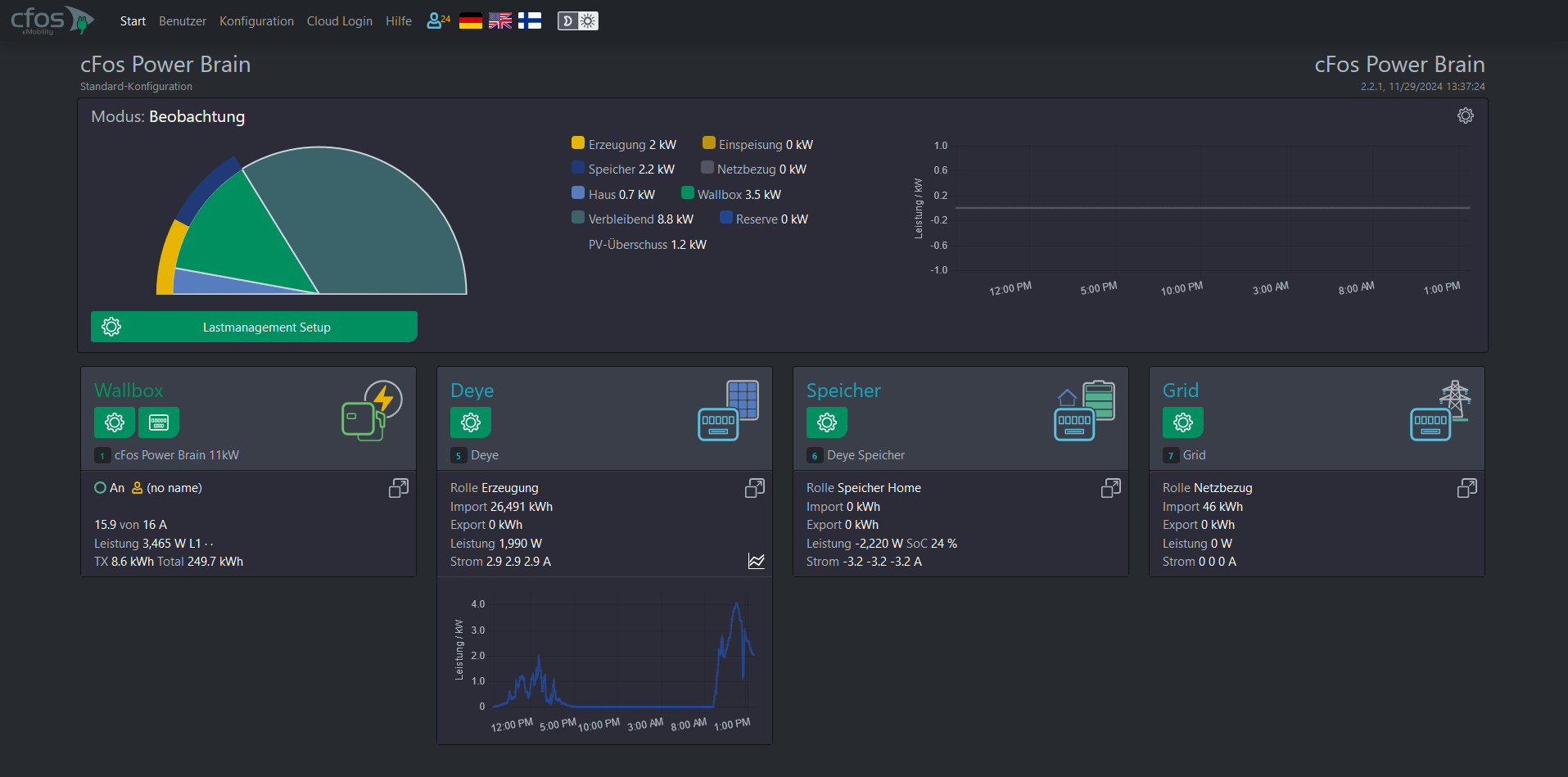Pop out the Deye tile

point(755,488)
